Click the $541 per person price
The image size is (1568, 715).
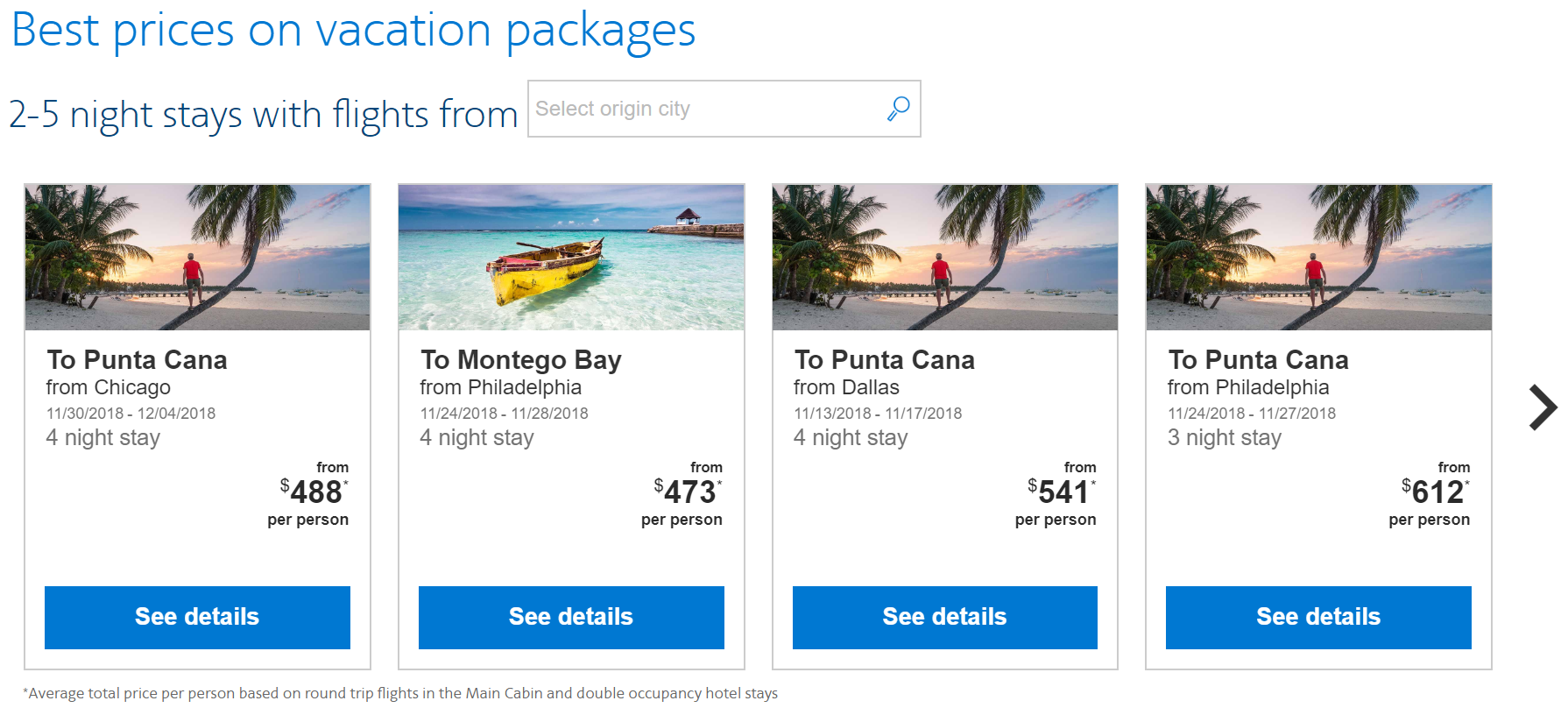point(1063,492)
